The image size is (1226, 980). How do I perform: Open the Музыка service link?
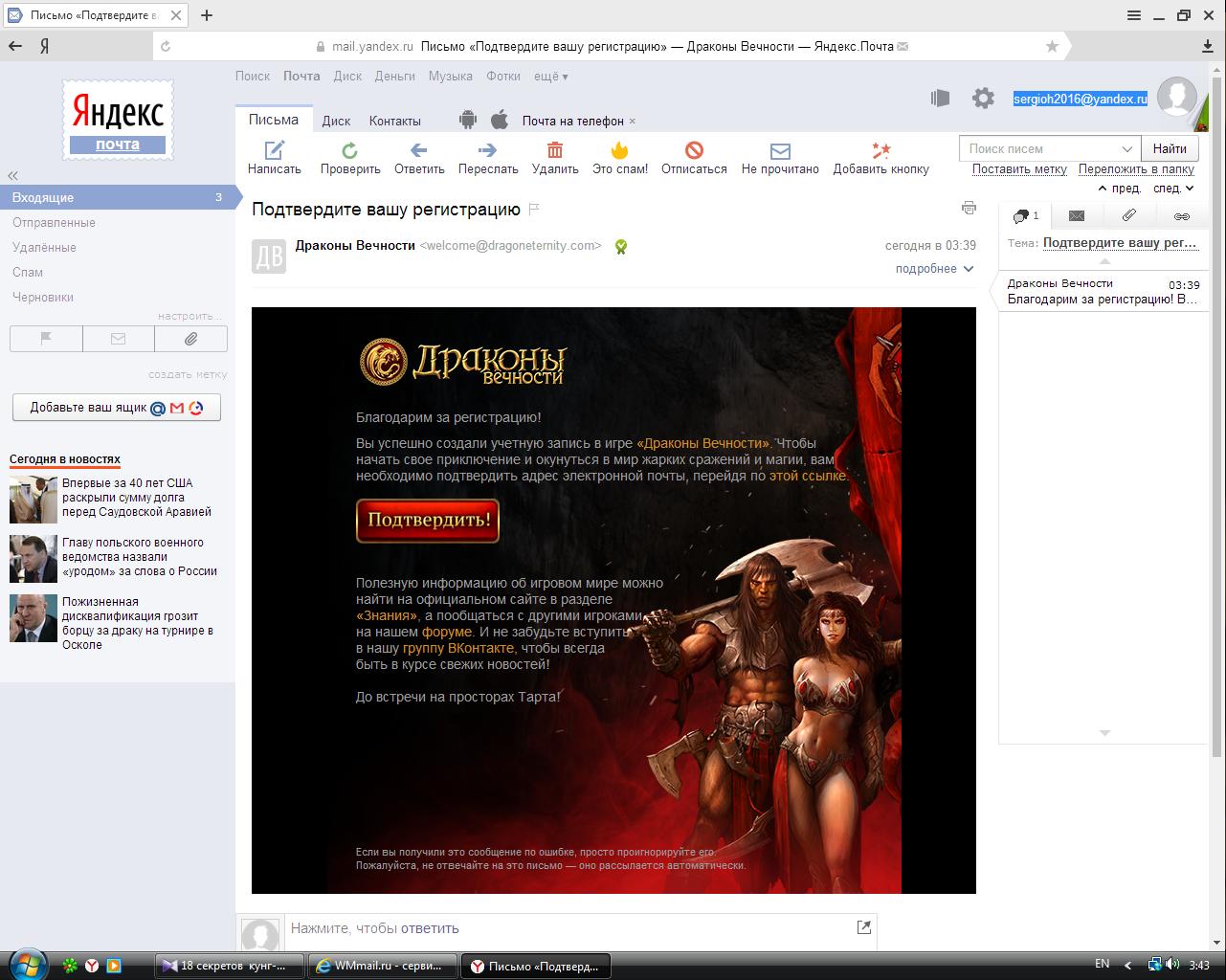pos(451,76)
